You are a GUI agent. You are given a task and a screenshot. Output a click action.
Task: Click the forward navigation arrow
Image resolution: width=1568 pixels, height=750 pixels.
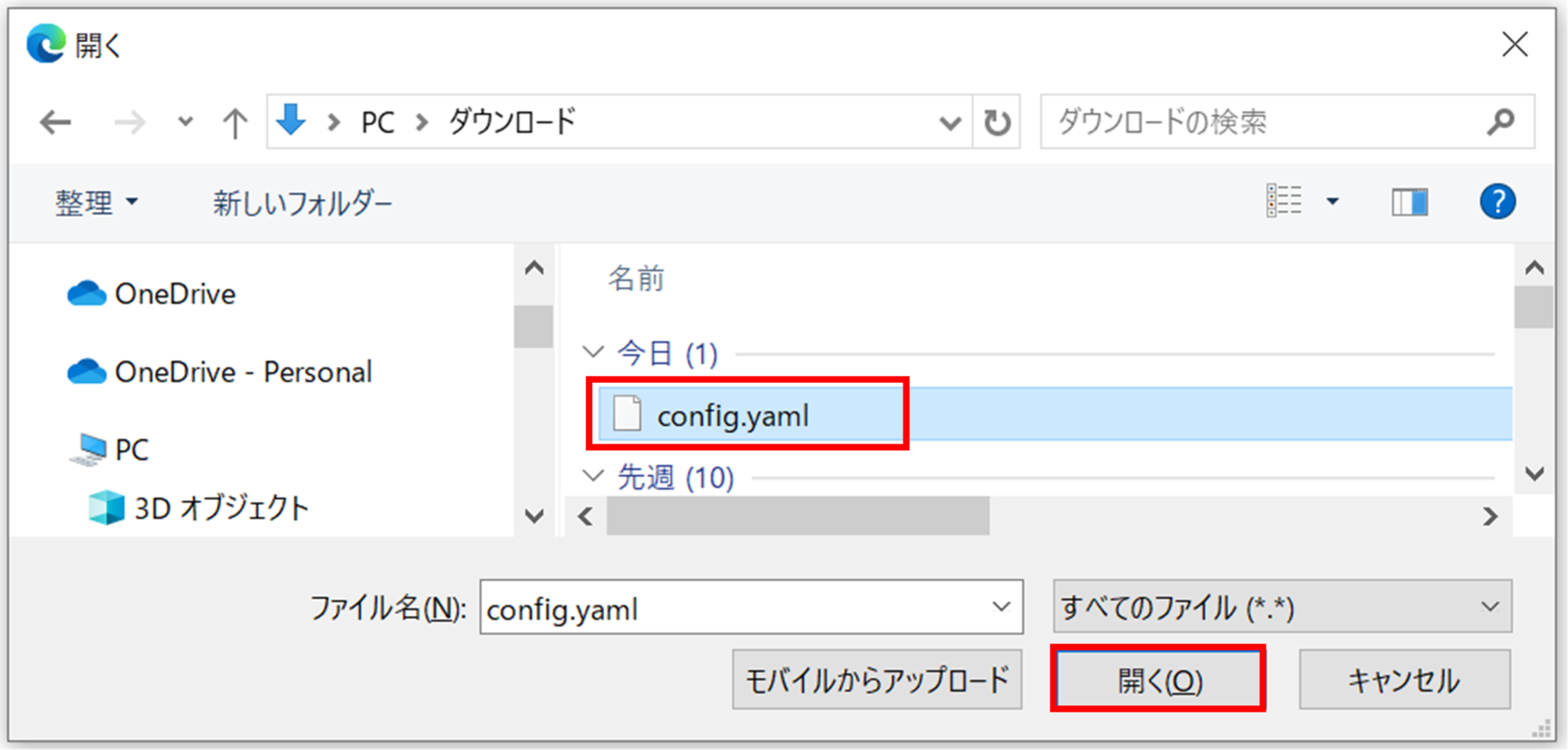130,121
